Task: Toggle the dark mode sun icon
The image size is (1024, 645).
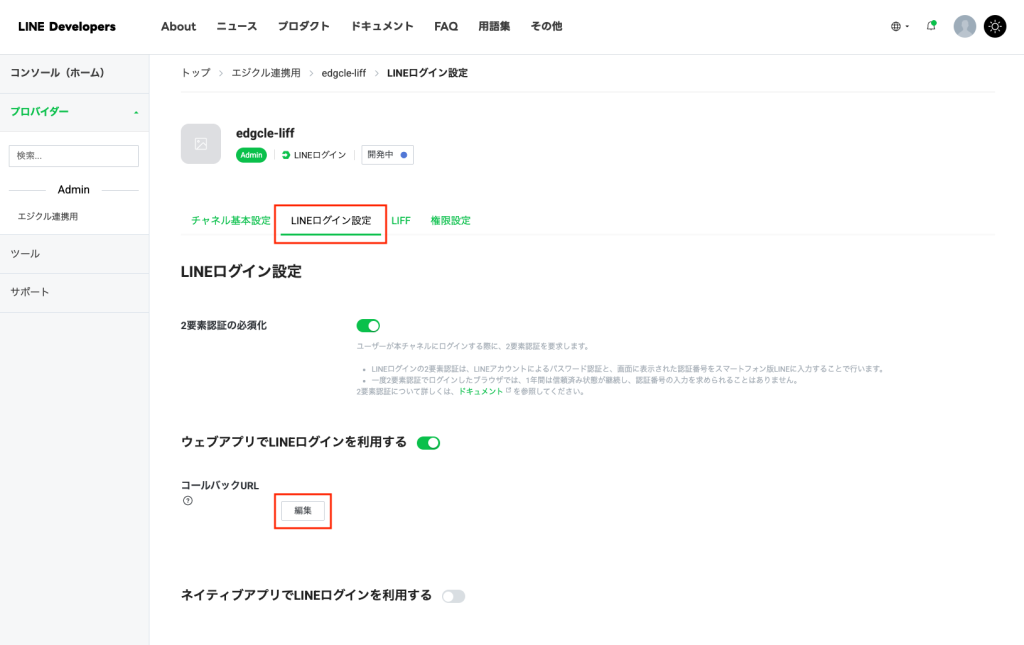Action: pyautogui.click(x=995, y=27)
